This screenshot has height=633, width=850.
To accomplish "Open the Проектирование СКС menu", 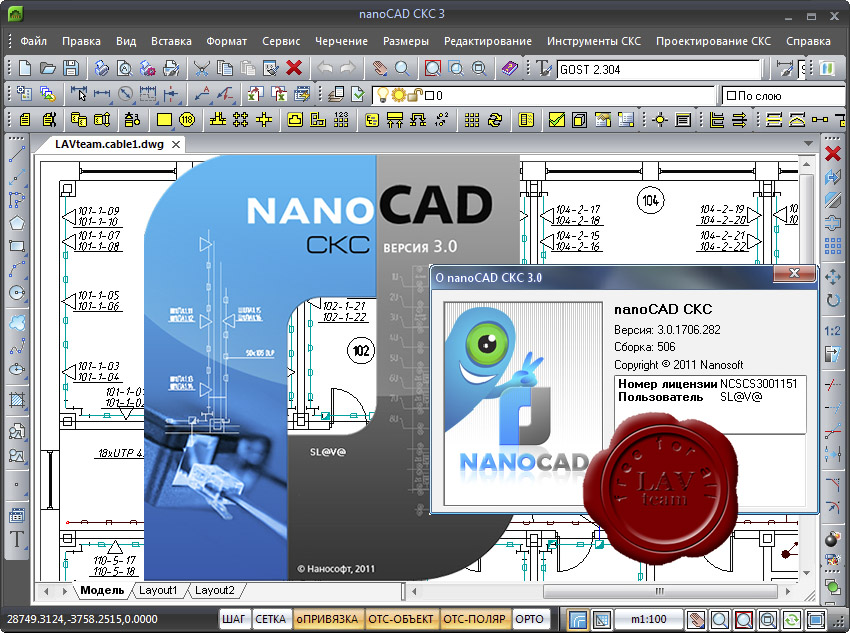I will (713, 41).
